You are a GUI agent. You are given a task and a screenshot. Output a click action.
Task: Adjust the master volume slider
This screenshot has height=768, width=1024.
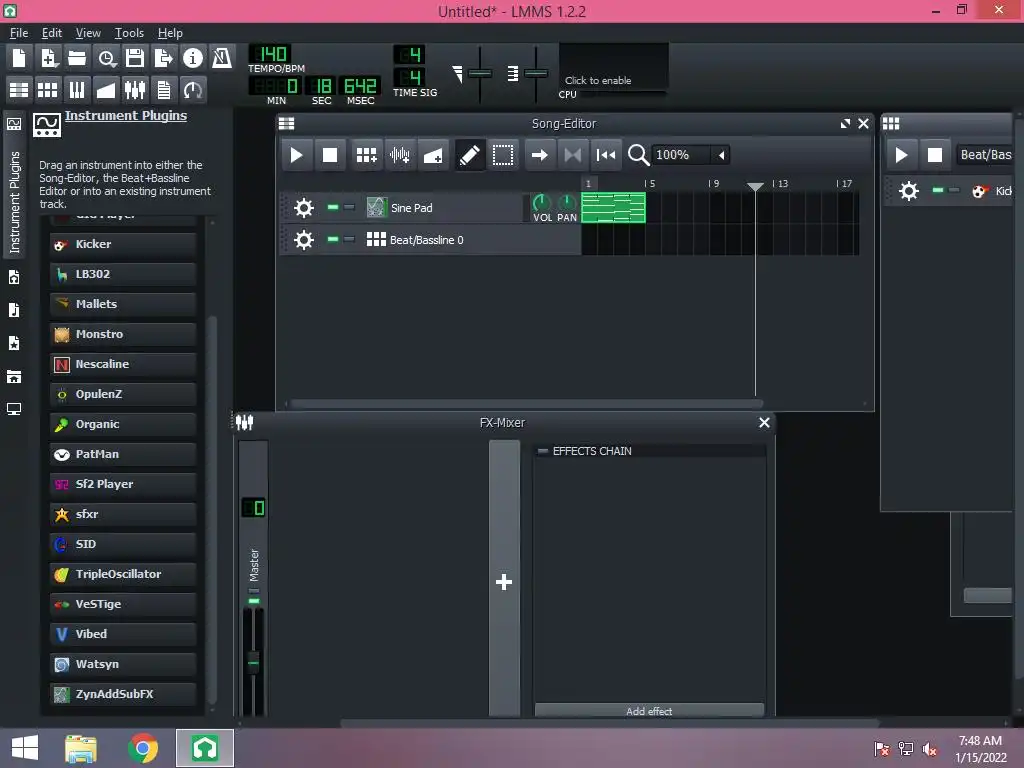(x=480, y=73)
